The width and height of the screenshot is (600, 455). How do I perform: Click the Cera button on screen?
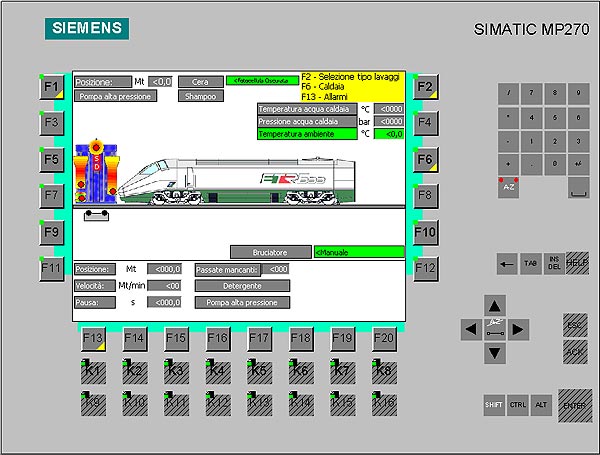(x=201, y=82)
